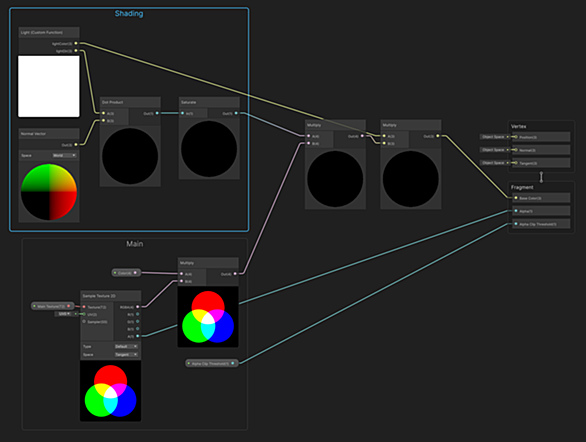Viewport: 586px width, 442px height.
Task: Click the Shading group title
Action: pyautogui.click(x=129, y=14)
